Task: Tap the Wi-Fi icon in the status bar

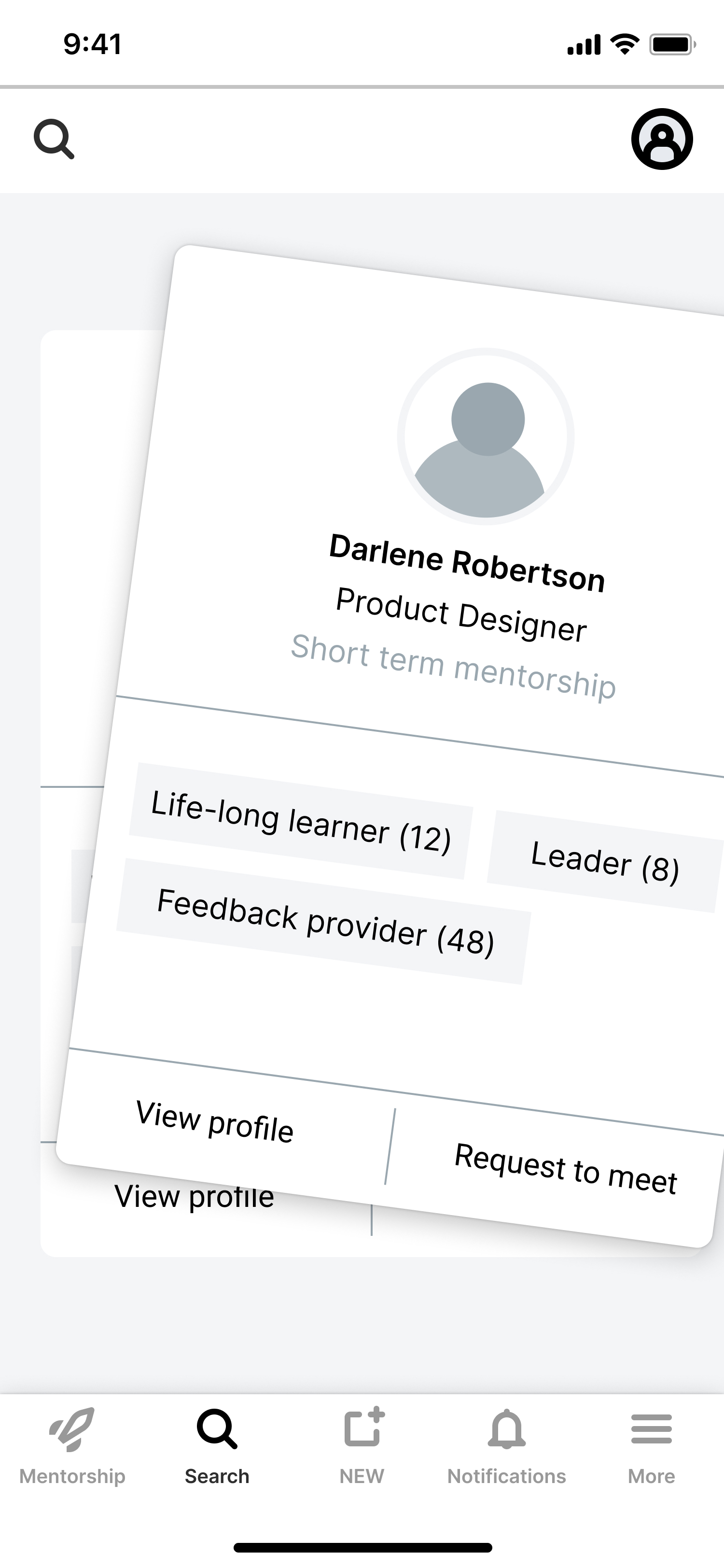Action: click(x=624, y=44)
